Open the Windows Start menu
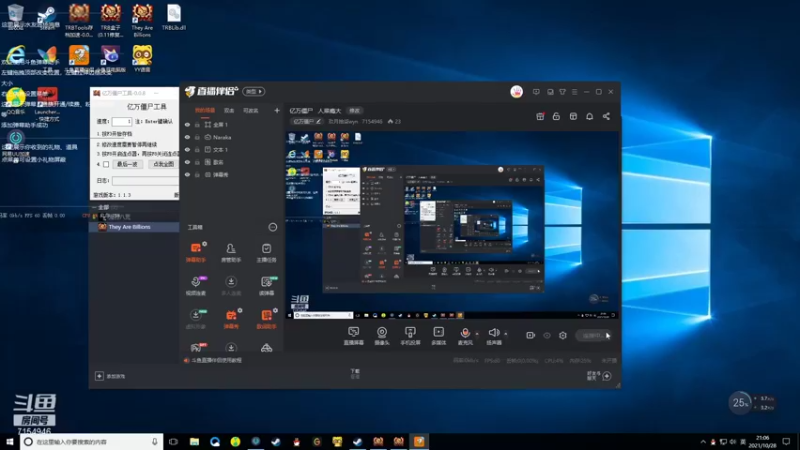 (10, 441)
